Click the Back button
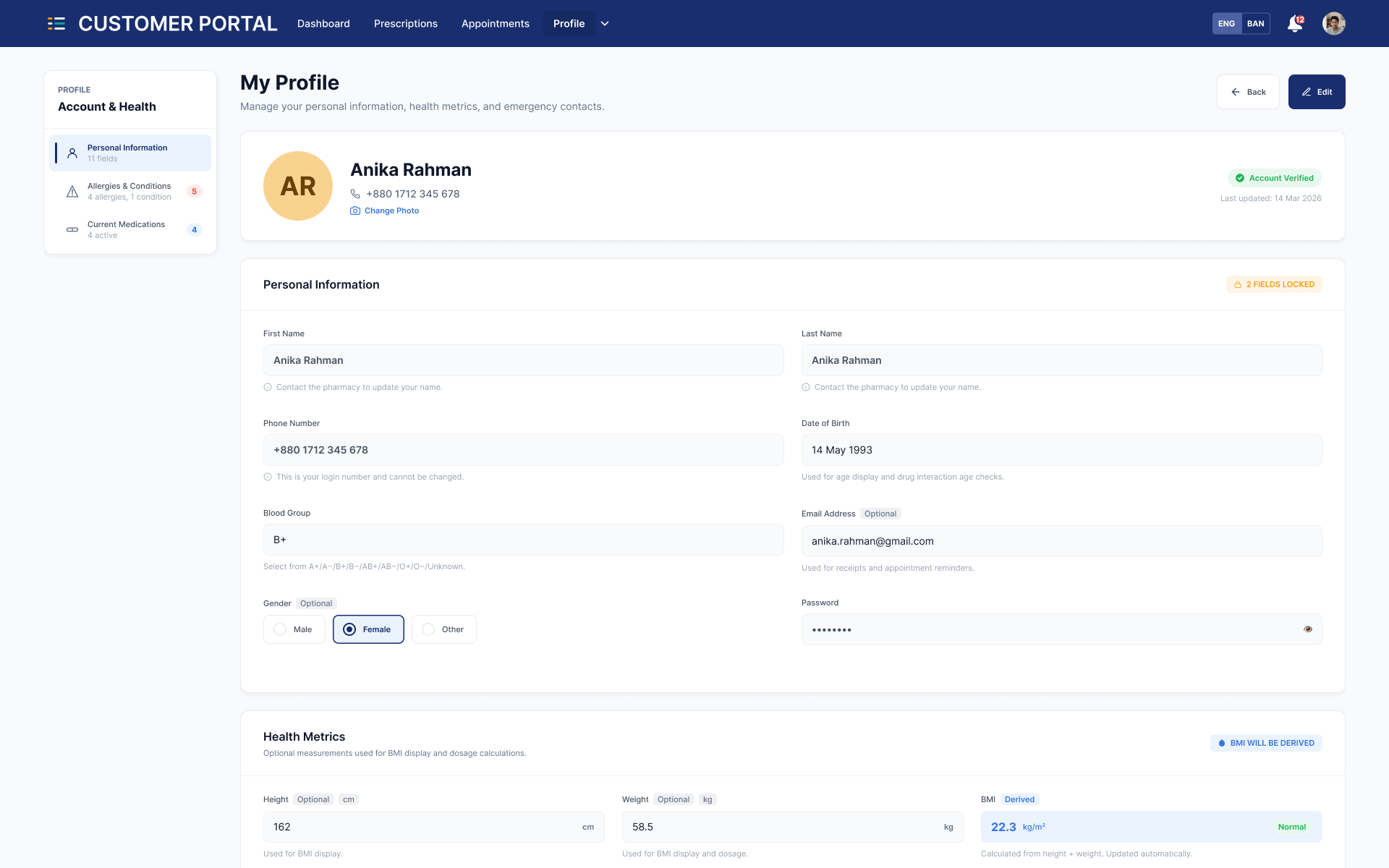The image size is (1389, 868). point(1248,92)
